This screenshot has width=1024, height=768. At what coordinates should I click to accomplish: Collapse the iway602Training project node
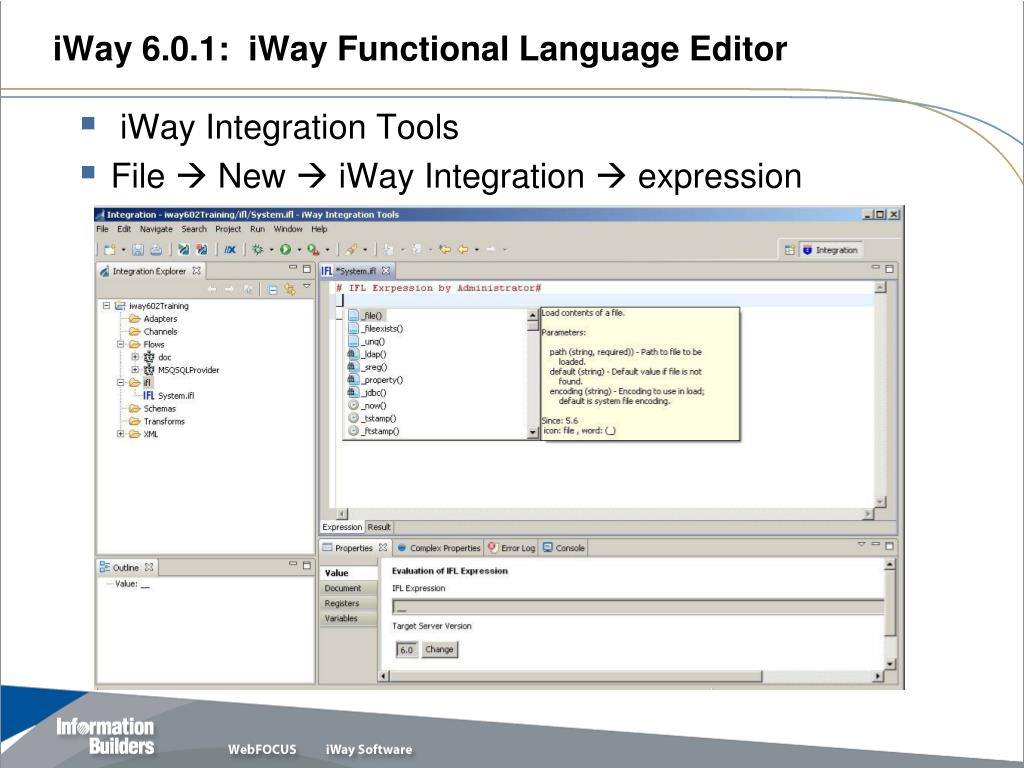click(106, 306)
